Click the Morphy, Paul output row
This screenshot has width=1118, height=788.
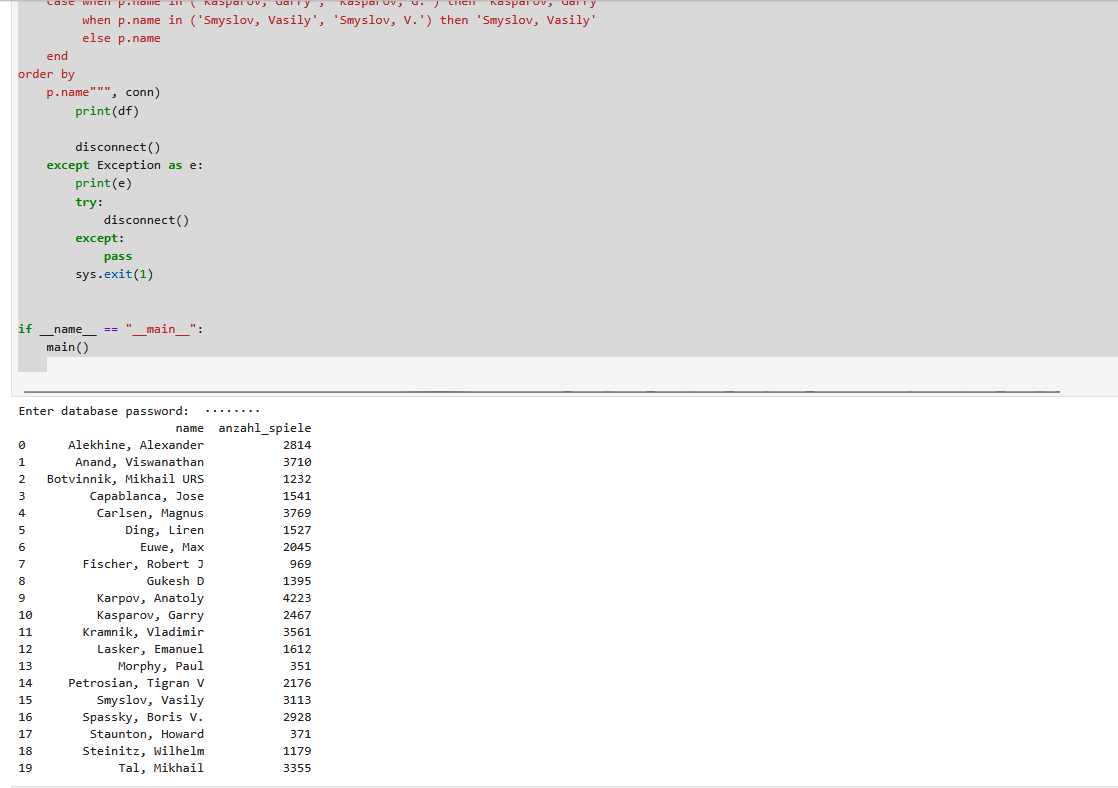click(160, 666)
